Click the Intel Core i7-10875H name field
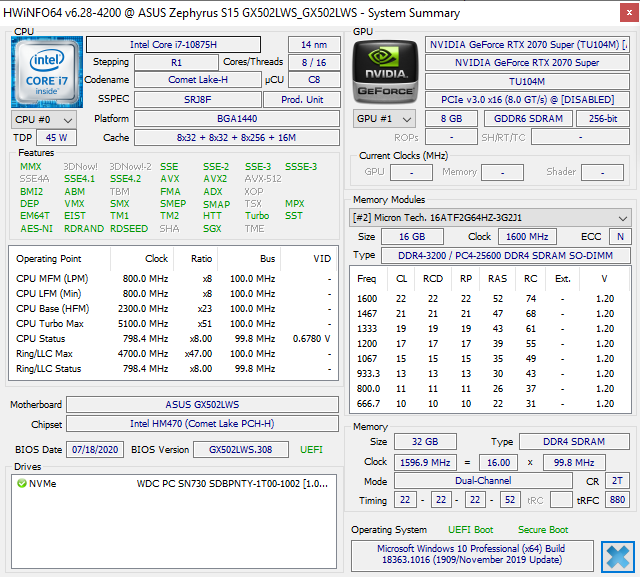The width and height of the screenshot is (640, 577). click(173, 44)
